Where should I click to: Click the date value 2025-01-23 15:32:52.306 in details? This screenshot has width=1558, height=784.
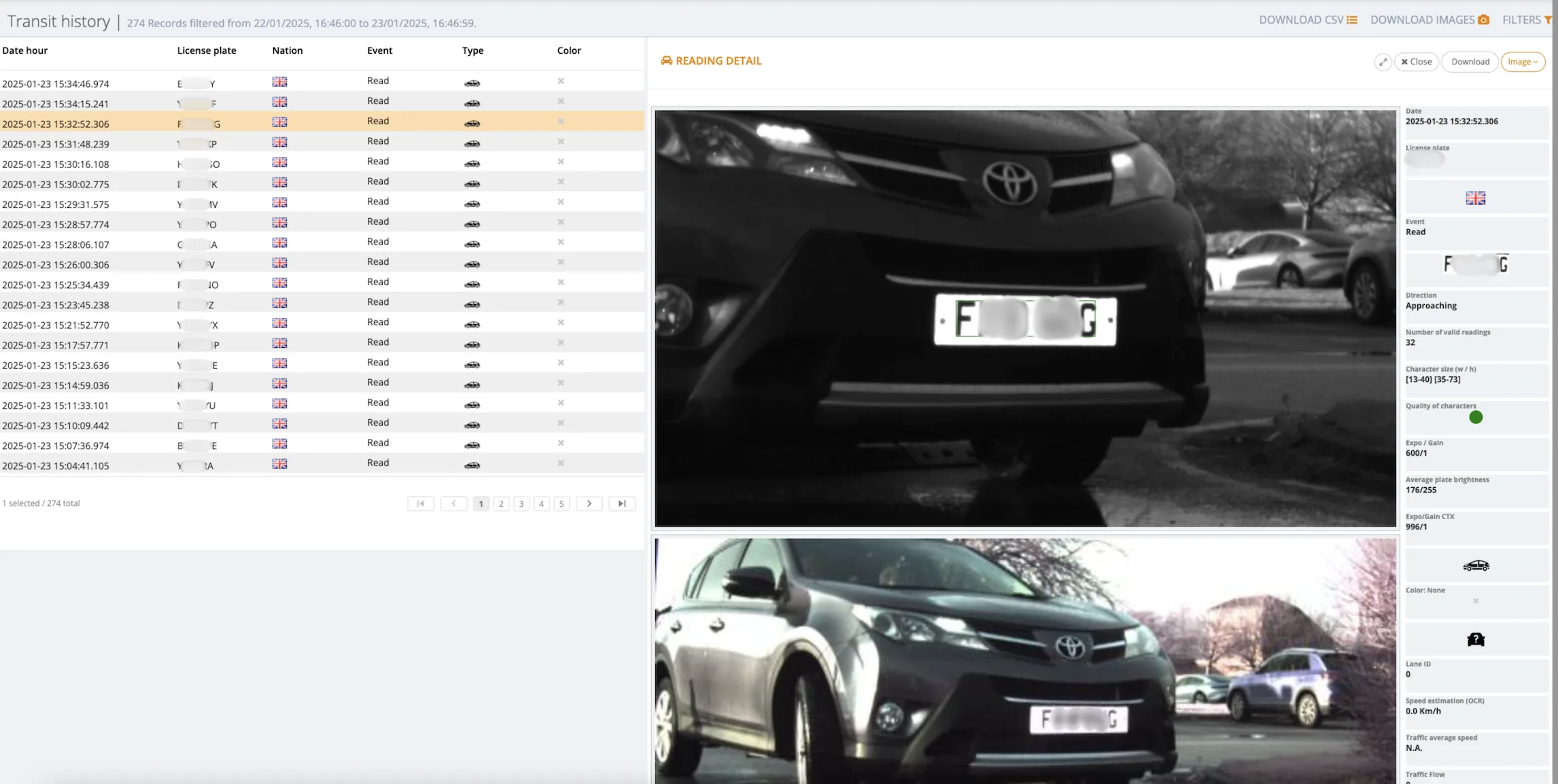1451,121
